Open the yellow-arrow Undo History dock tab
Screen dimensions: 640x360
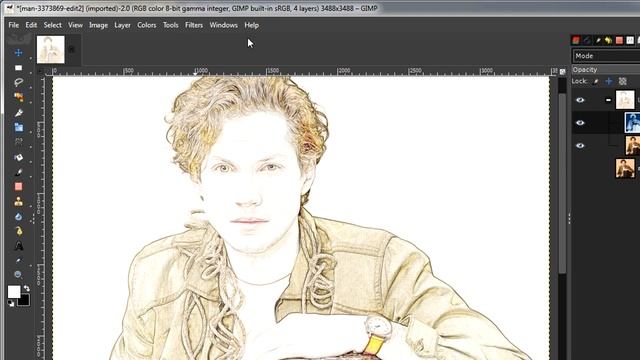(608, 40)
